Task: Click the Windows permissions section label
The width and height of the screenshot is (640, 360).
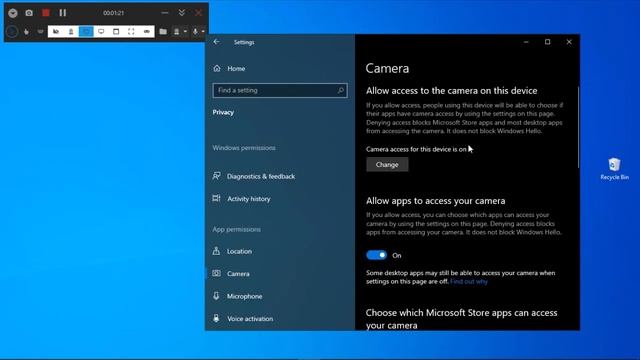Action: (x=244, y=148)
